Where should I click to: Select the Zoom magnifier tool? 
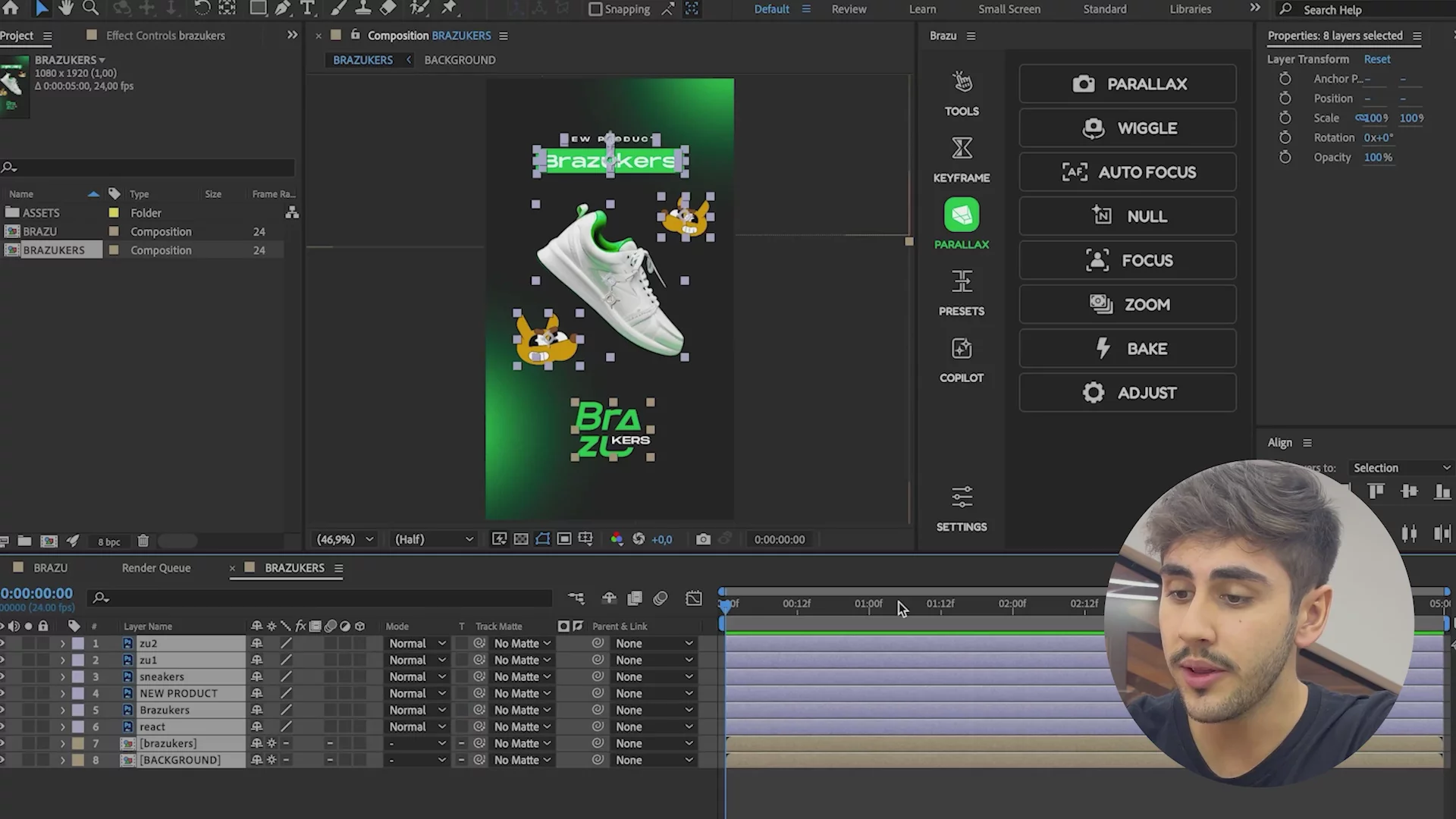point(90,8)
